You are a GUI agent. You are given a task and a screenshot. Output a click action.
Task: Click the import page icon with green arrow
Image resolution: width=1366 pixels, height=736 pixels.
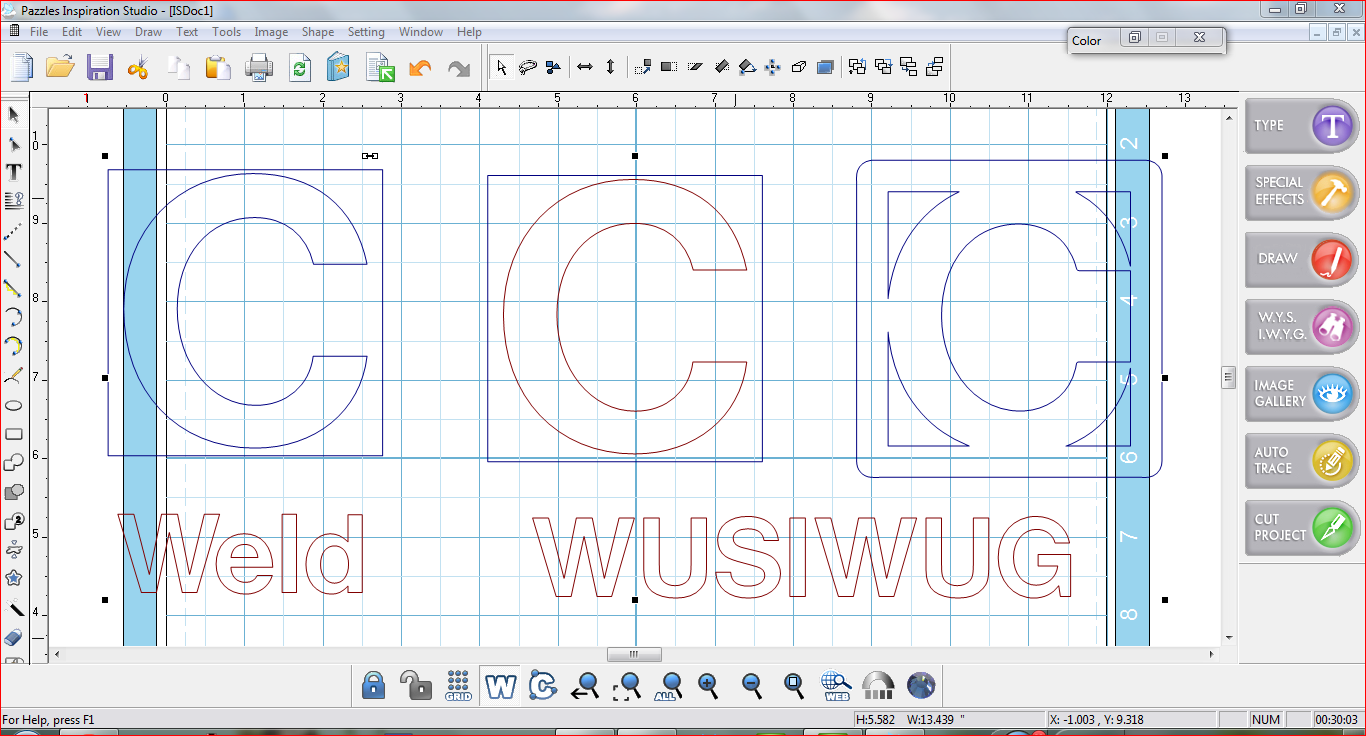coord(380,67)
